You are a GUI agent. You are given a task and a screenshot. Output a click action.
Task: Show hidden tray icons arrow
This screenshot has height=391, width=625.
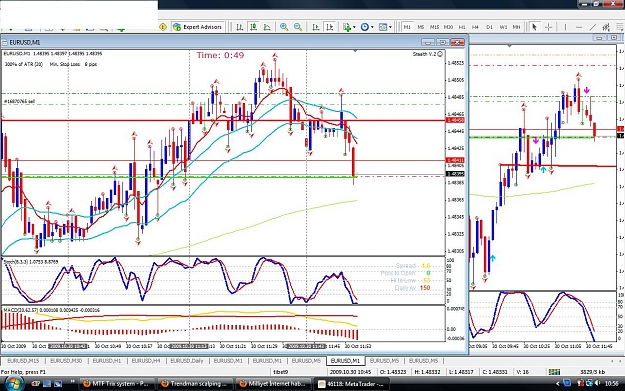[x=558, y=384]
